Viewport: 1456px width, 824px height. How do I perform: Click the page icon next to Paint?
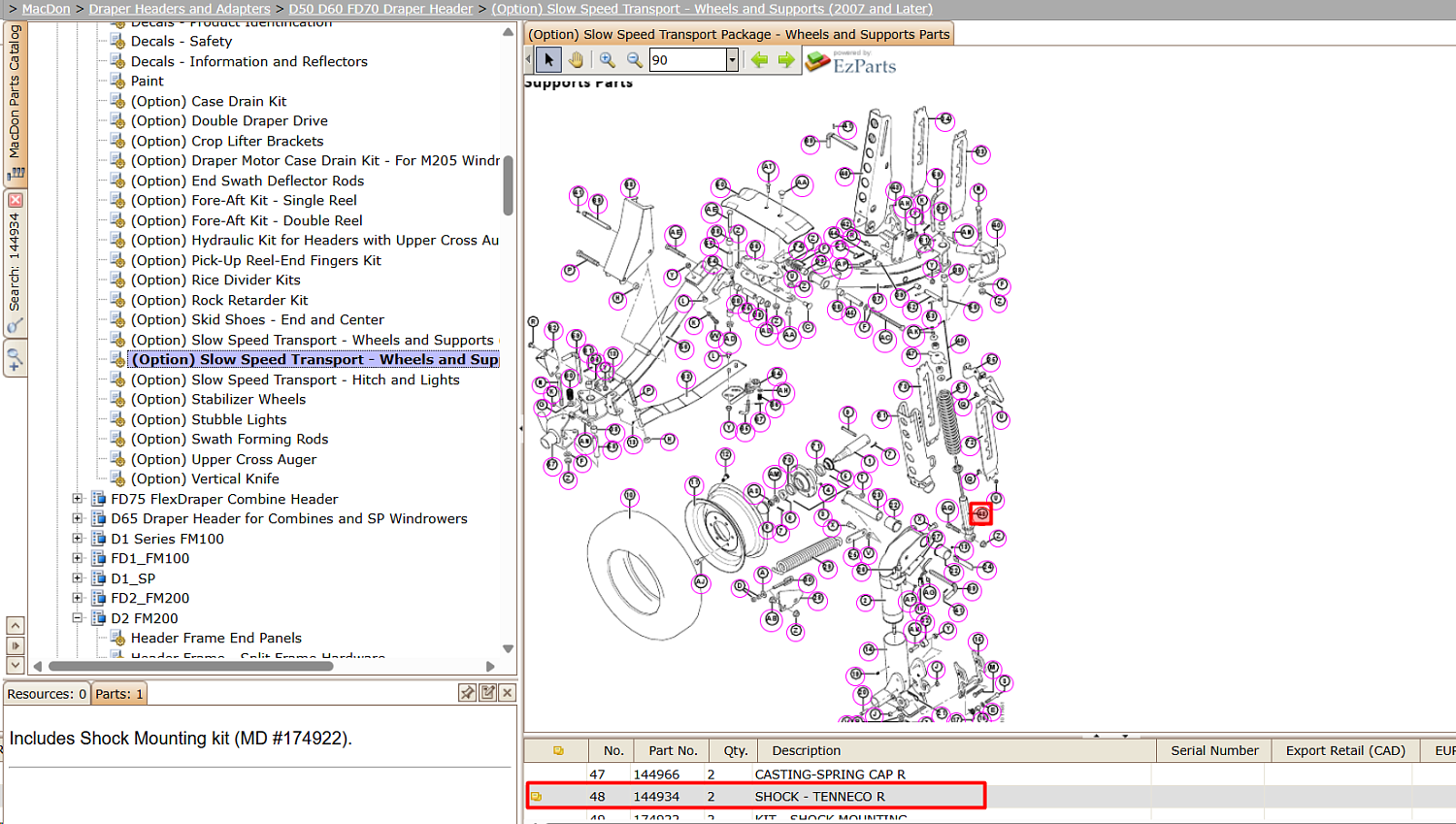pyautogui.click(x=118, y=81)
